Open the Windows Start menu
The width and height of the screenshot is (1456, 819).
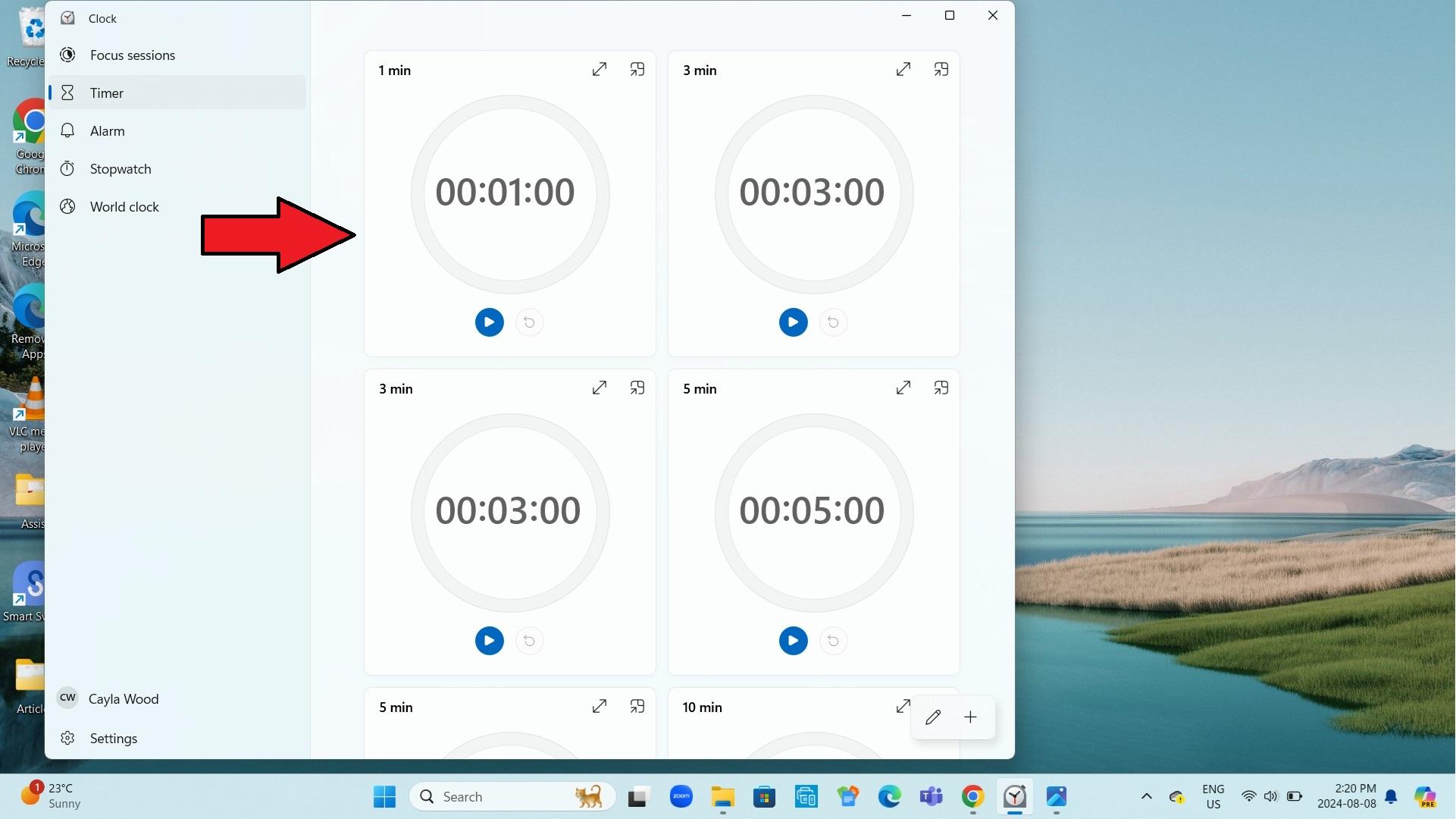384,796
